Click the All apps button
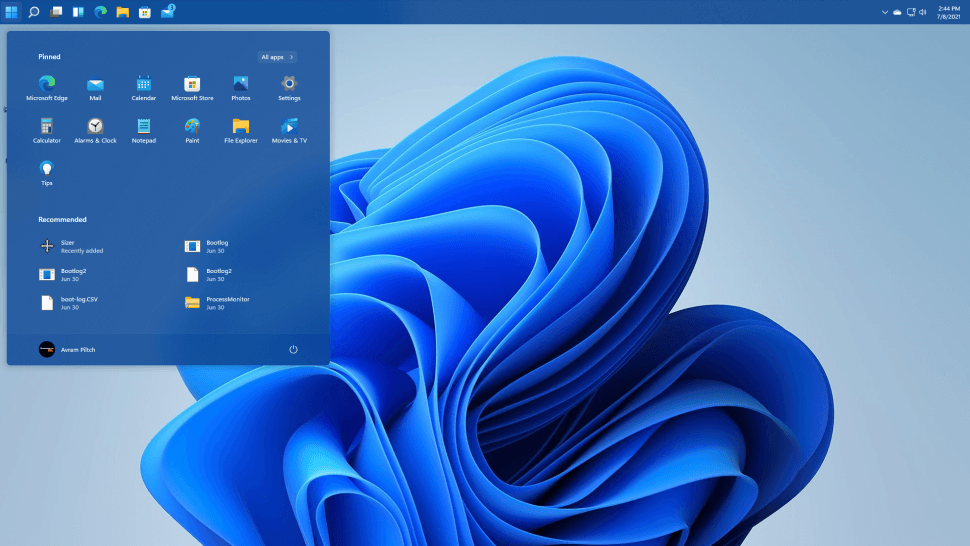970x546 pixels. click(277, 57)
